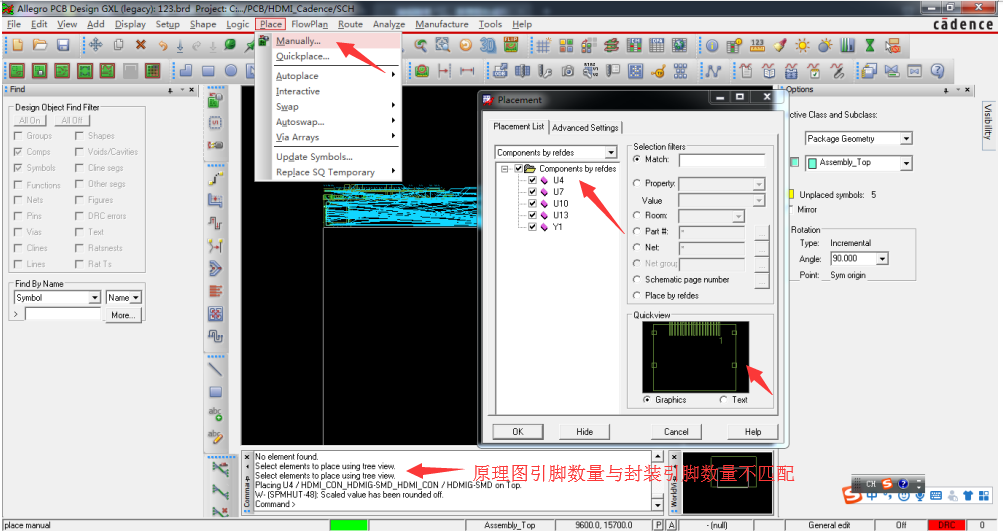Click the 3D viewer icon
This screenshot has height=531, width=1003.
click(x=488, y=45)
